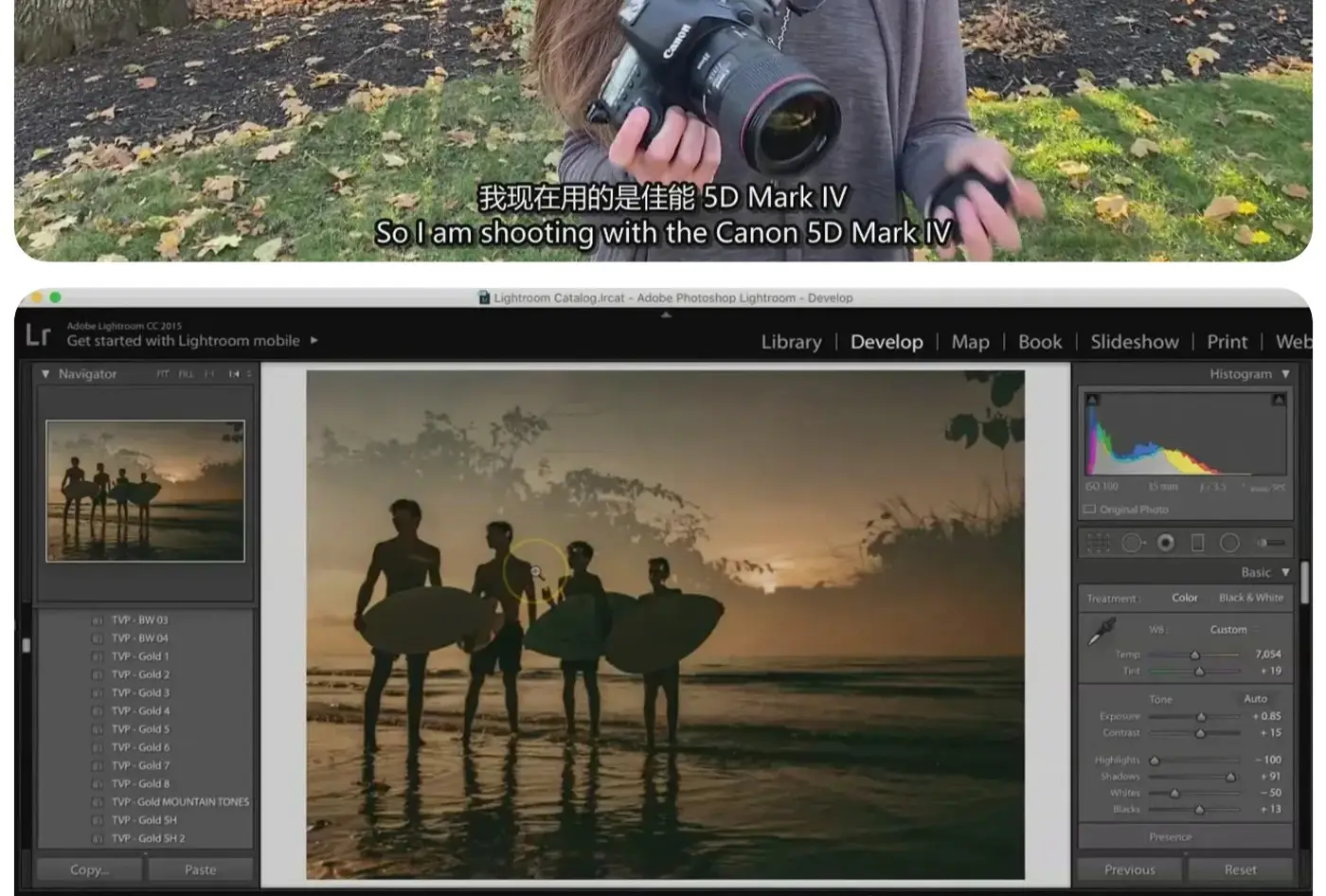Pick the White Balance eyedropper

pyautogui.click(x=1102, y=632)
